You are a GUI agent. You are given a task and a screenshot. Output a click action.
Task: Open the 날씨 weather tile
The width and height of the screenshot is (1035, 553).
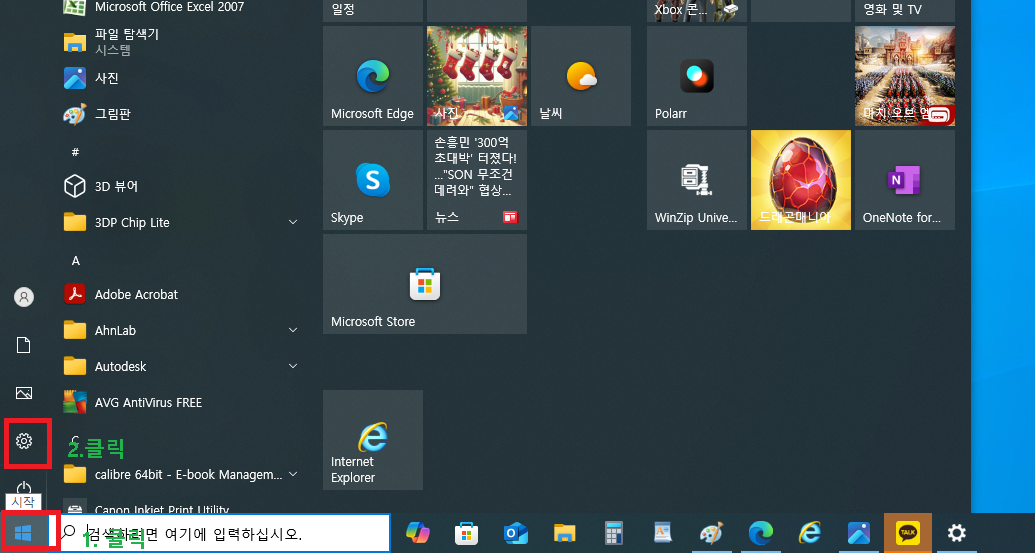(581, 76)
